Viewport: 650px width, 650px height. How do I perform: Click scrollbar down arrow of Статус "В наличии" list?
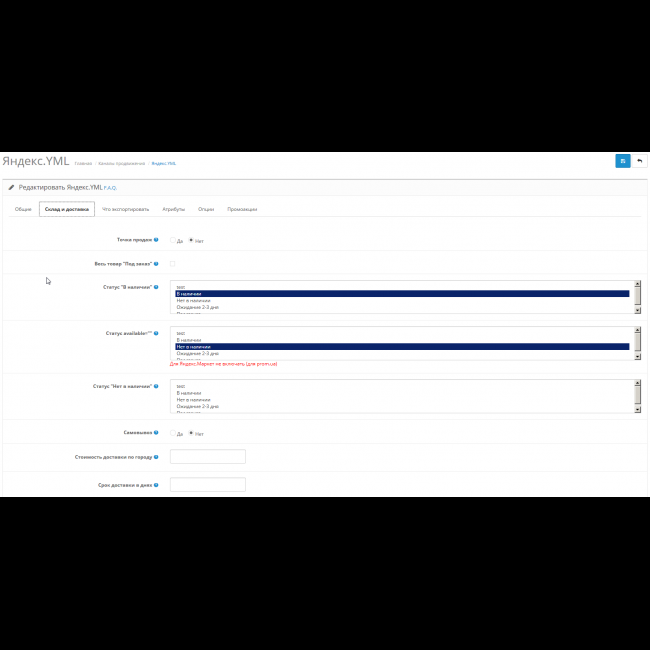pos(637,312)
